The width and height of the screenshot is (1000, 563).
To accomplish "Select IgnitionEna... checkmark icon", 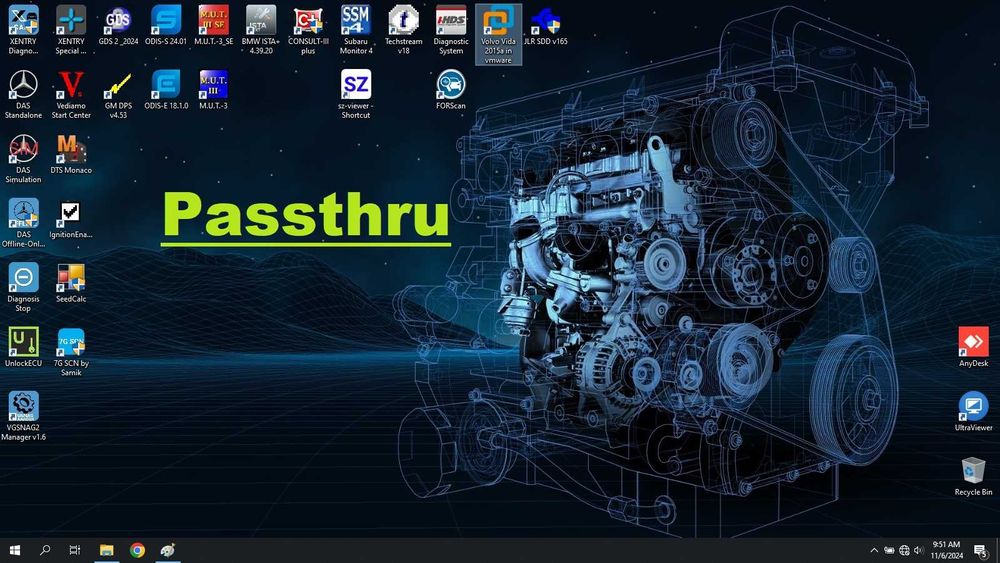I will click(x=71, y=219).
